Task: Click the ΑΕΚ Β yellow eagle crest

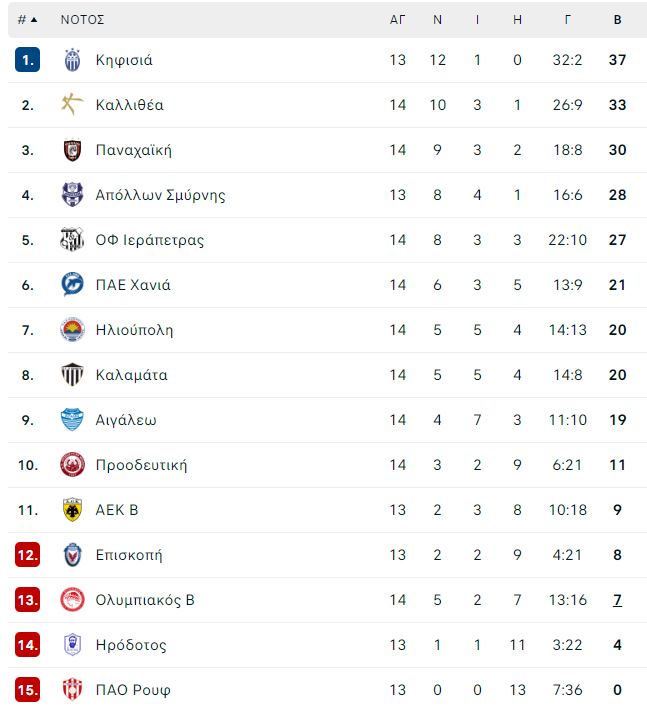Action: pos(72,510)
